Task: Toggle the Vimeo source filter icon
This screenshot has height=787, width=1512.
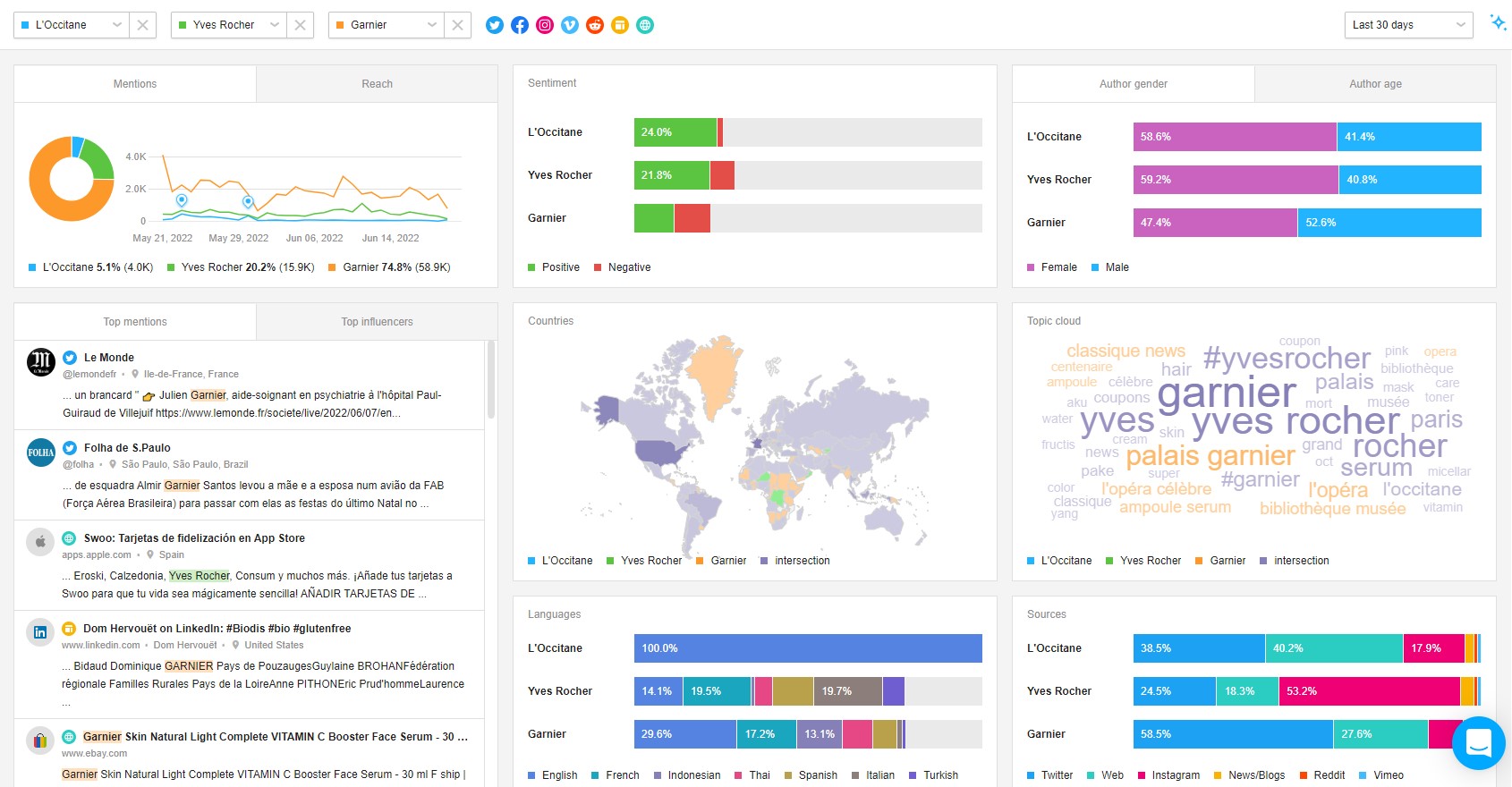Action: (570, 25)
